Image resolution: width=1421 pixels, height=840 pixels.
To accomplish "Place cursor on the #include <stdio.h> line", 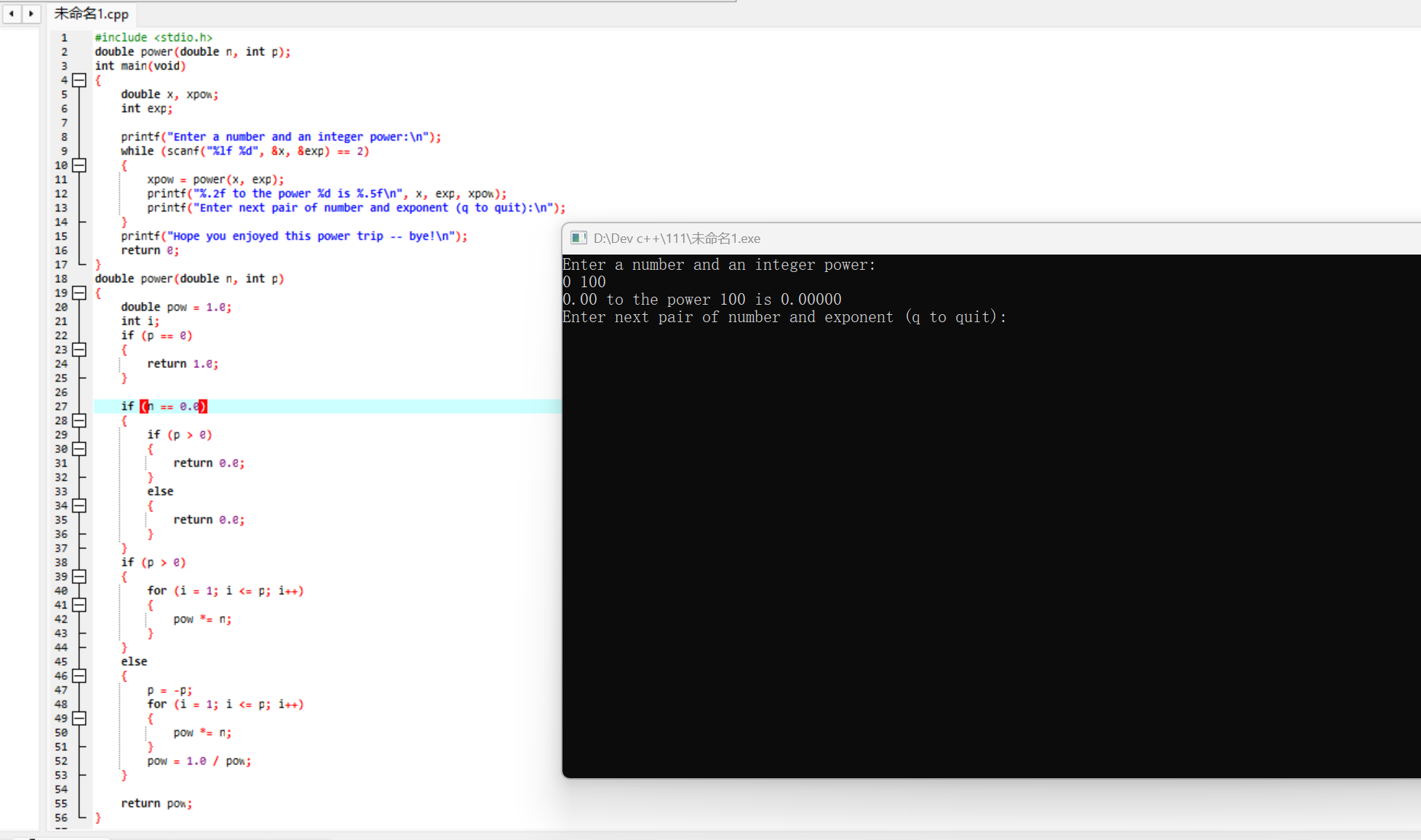I will tap(154, 37).
